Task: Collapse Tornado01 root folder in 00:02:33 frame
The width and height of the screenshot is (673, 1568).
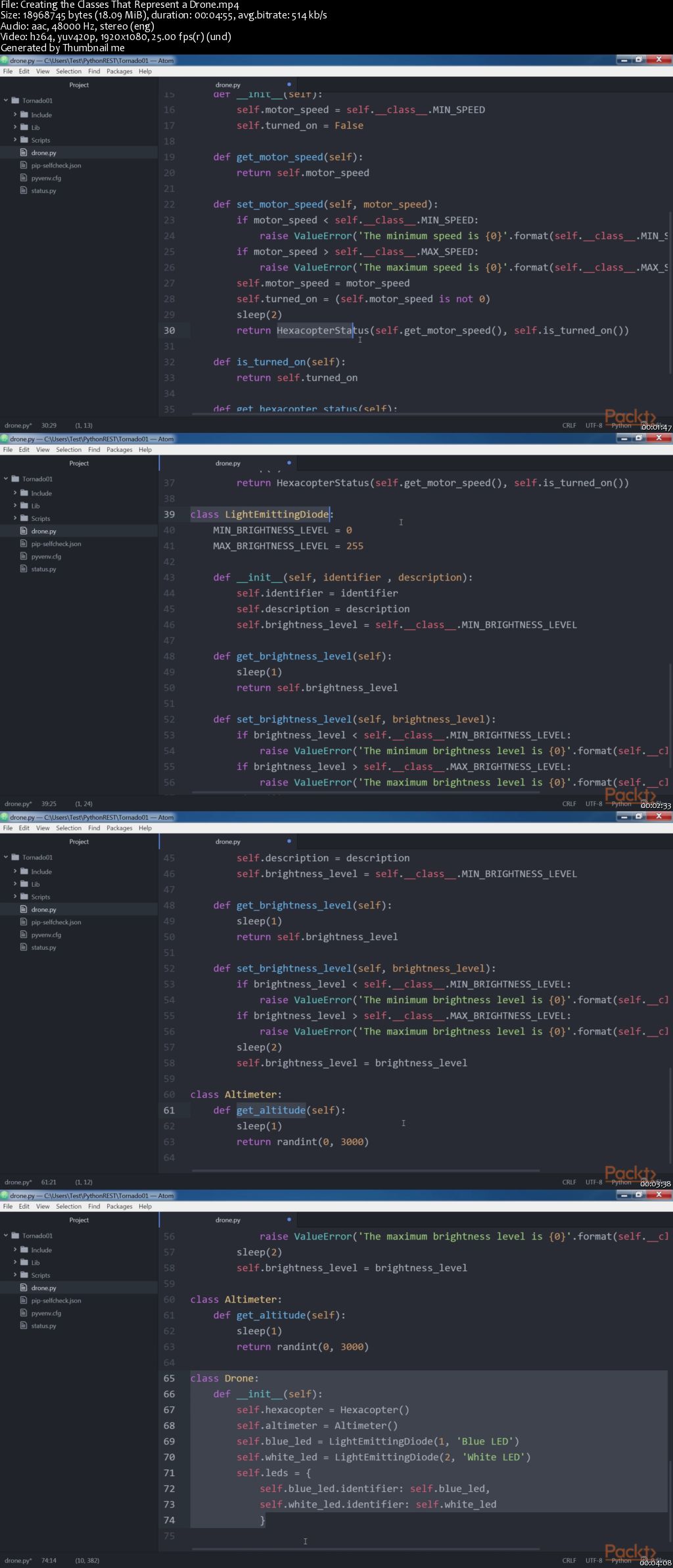Action: point(6,479)
